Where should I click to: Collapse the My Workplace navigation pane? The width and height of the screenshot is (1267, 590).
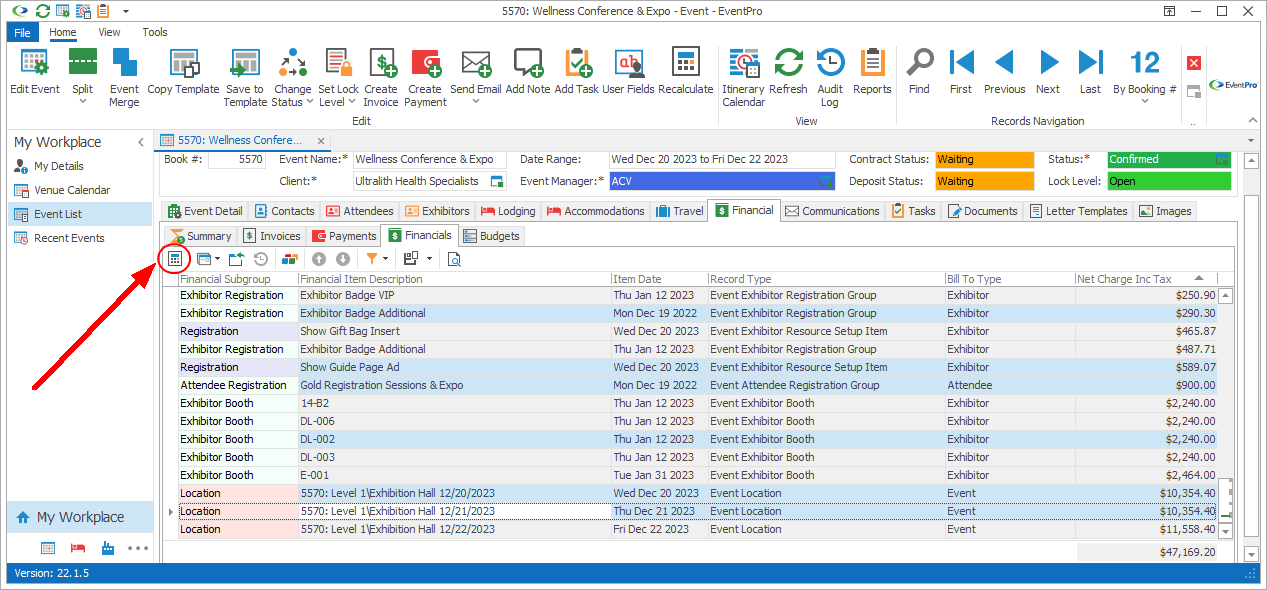(141, 143)
